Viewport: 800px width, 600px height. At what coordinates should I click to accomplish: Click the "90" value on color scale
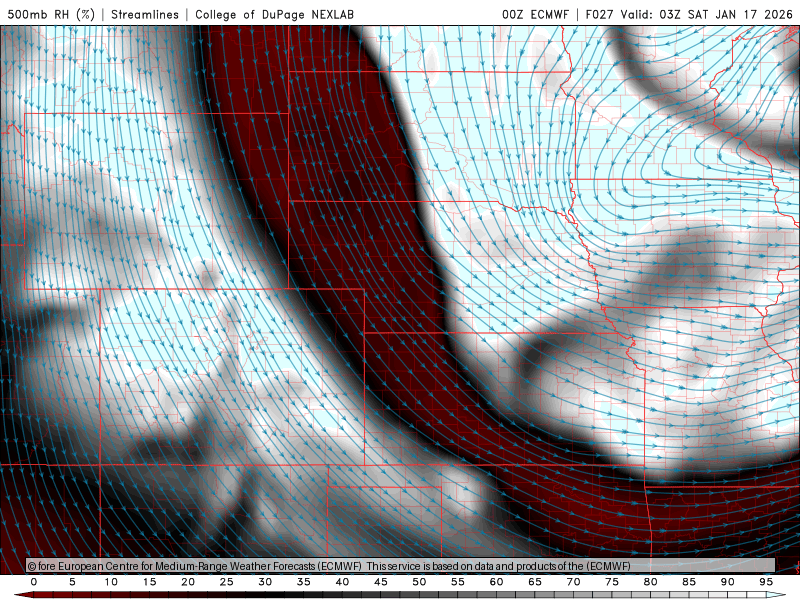pos(728,582)
